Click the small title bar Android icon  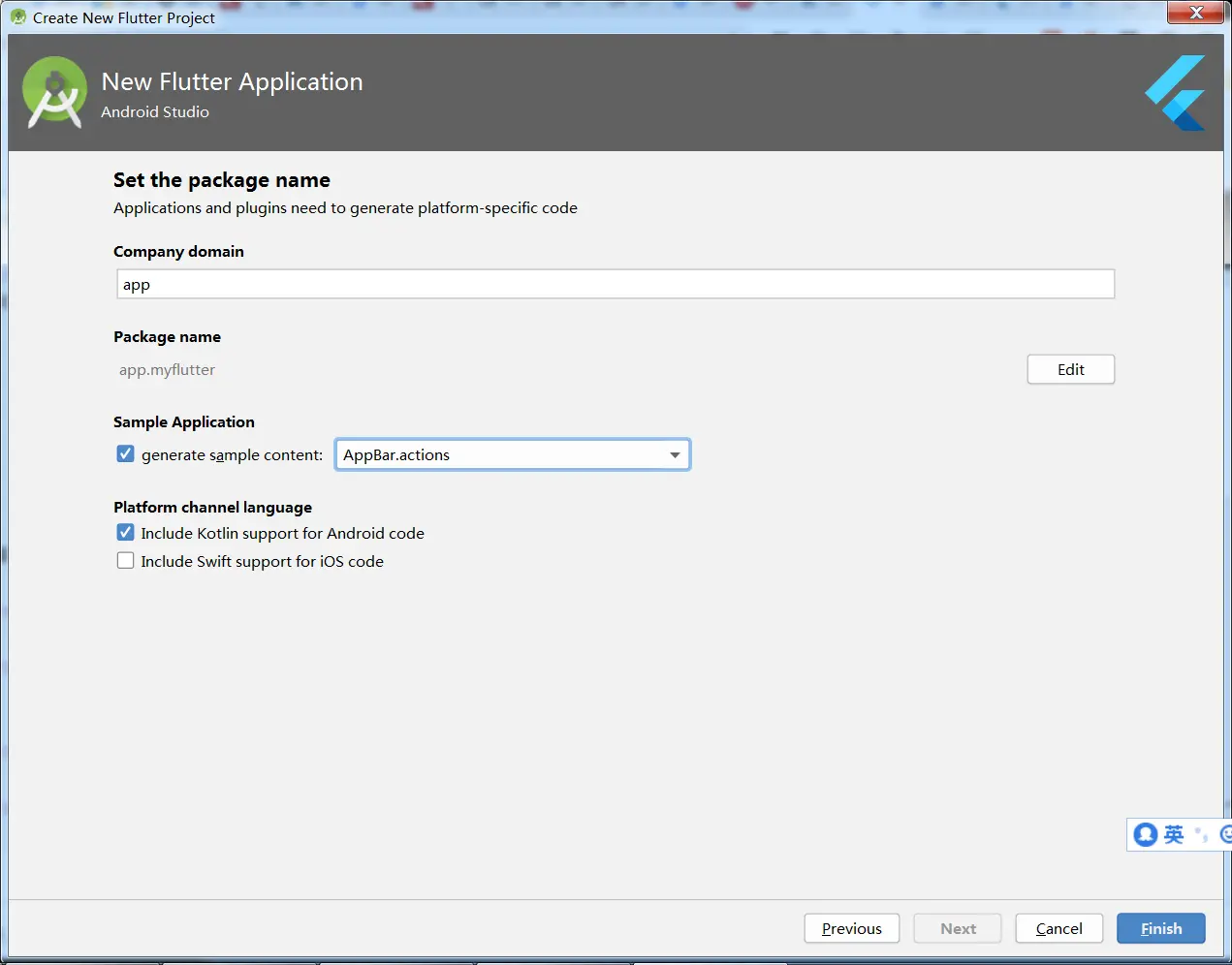point(17,17)
